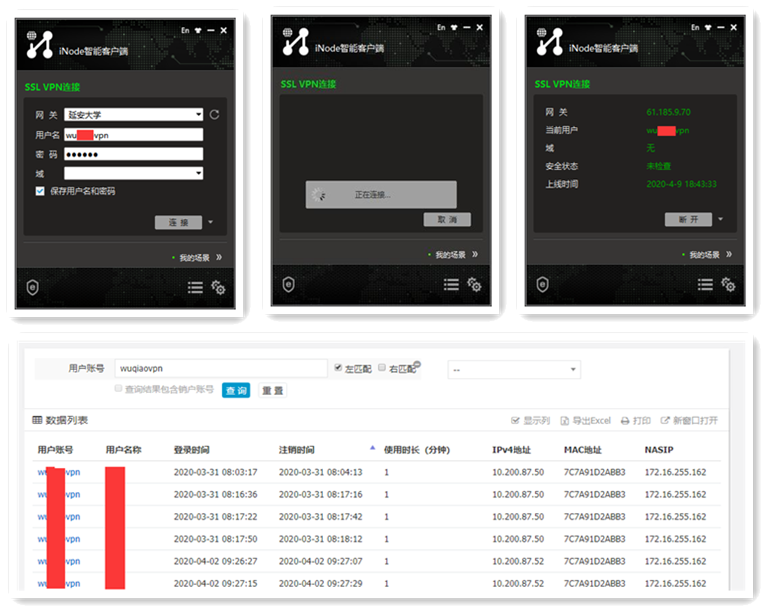Click the 用户账号 search field wuqiaovpn

click(x=221, y=368)
